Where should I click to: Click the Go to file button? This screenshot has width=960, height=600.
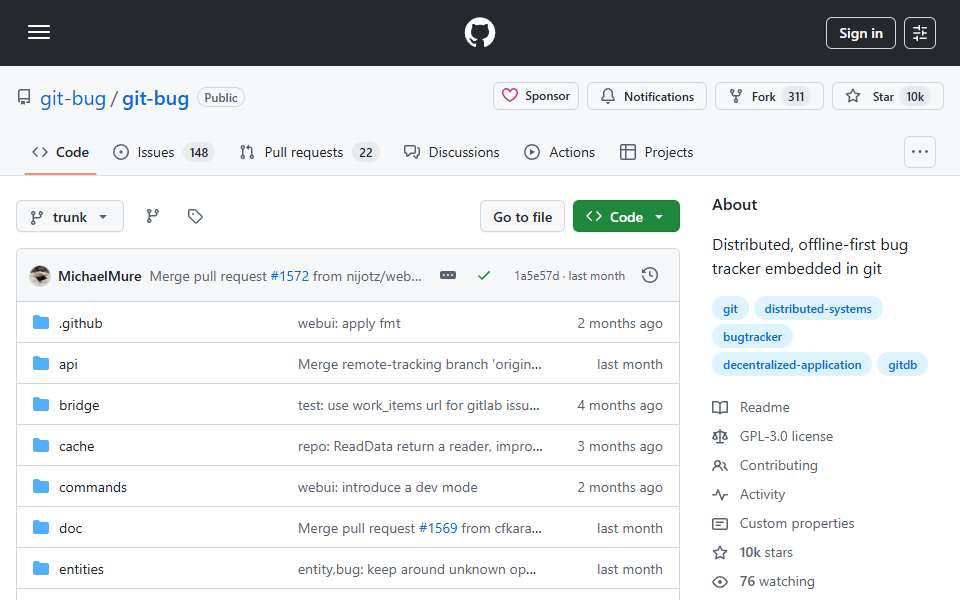(x=522, y=217)
